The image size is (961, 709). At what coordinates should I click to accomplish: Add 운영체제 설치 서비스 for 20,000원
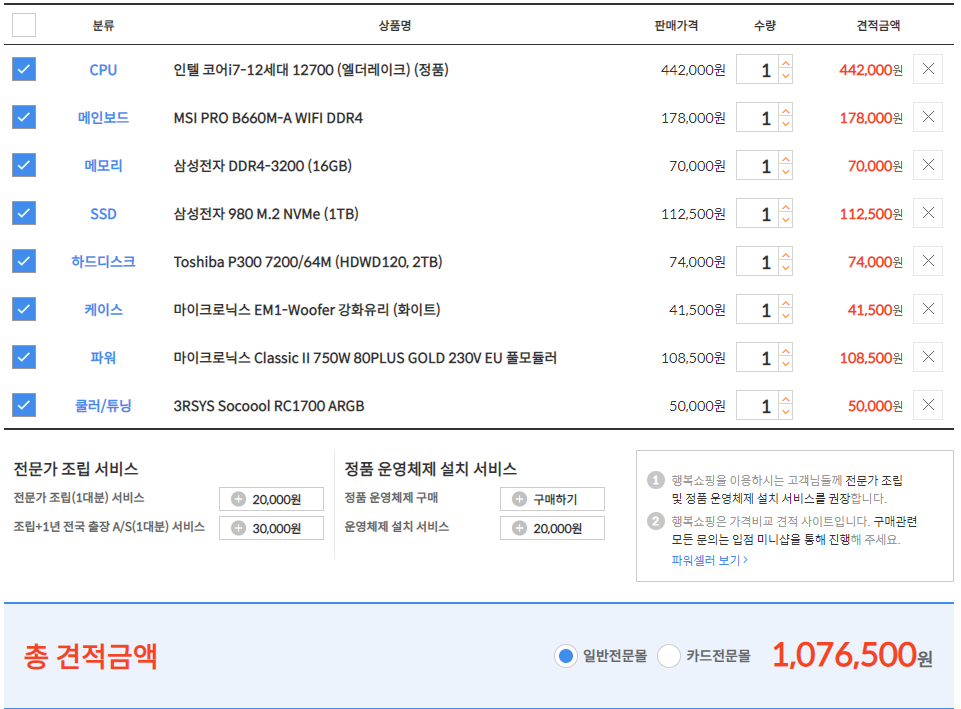click(x=552, y=528)
